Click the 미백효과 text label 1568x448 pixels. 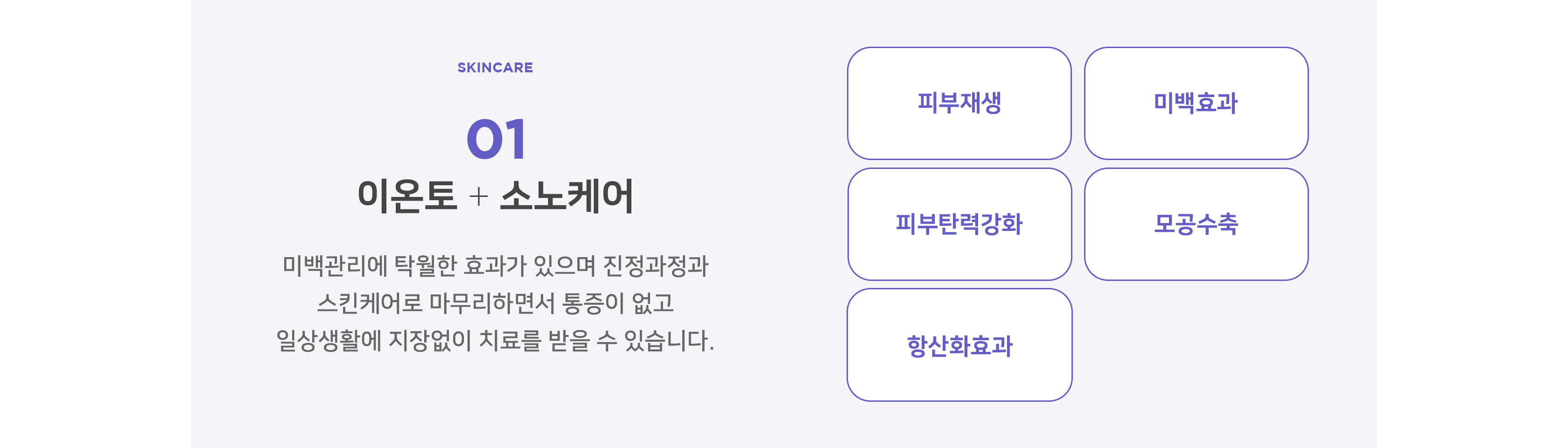(x=1196, y=103)
